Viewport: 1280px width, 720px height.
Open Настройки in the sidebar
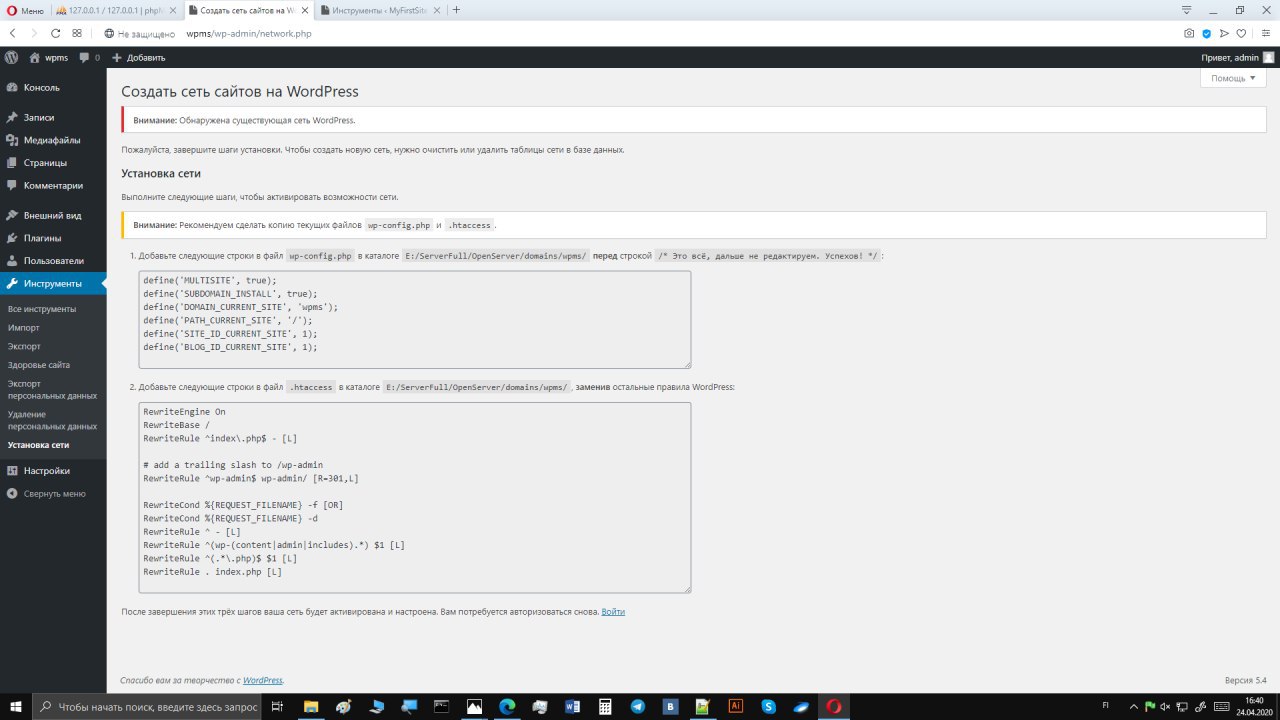tap(53, 470)
